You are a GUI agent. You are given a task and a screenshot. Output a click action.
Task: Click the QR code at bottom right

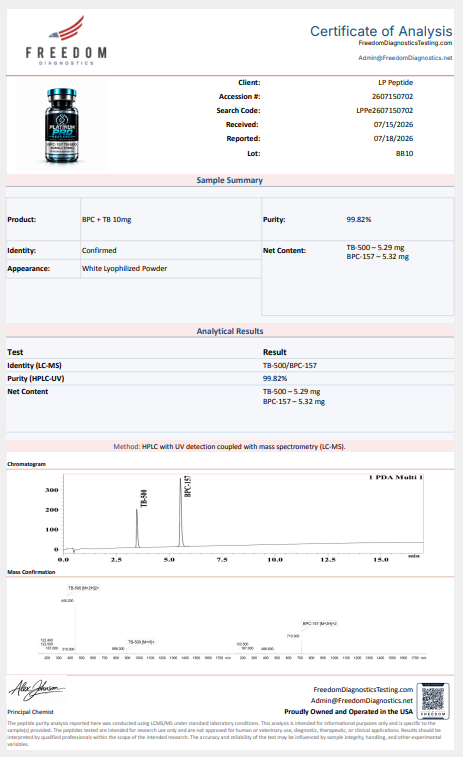(433, 701)
